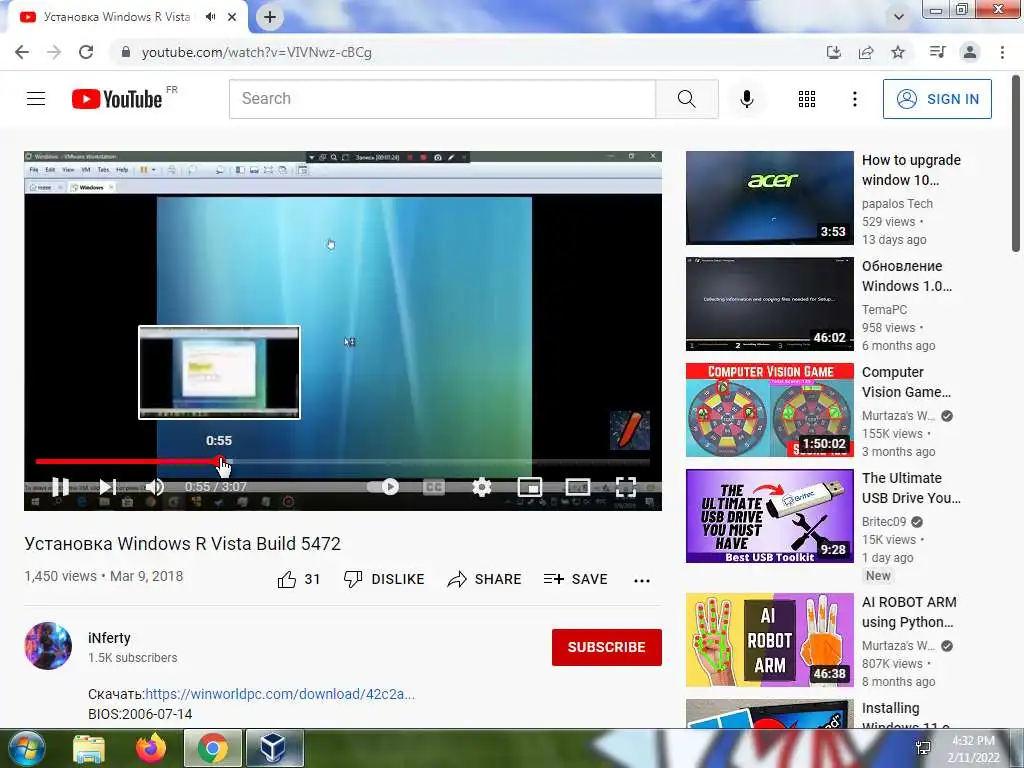This screenshot has width=1024, height=768.
Task: Go back in browser history
Action: [22, 52]
